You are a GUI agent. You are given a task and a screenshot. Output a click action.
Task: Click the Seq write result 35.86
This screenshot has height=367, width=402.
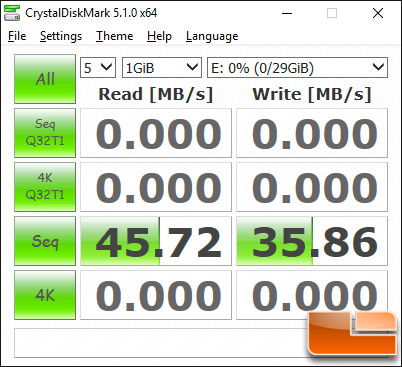click(x=312, y=241)
